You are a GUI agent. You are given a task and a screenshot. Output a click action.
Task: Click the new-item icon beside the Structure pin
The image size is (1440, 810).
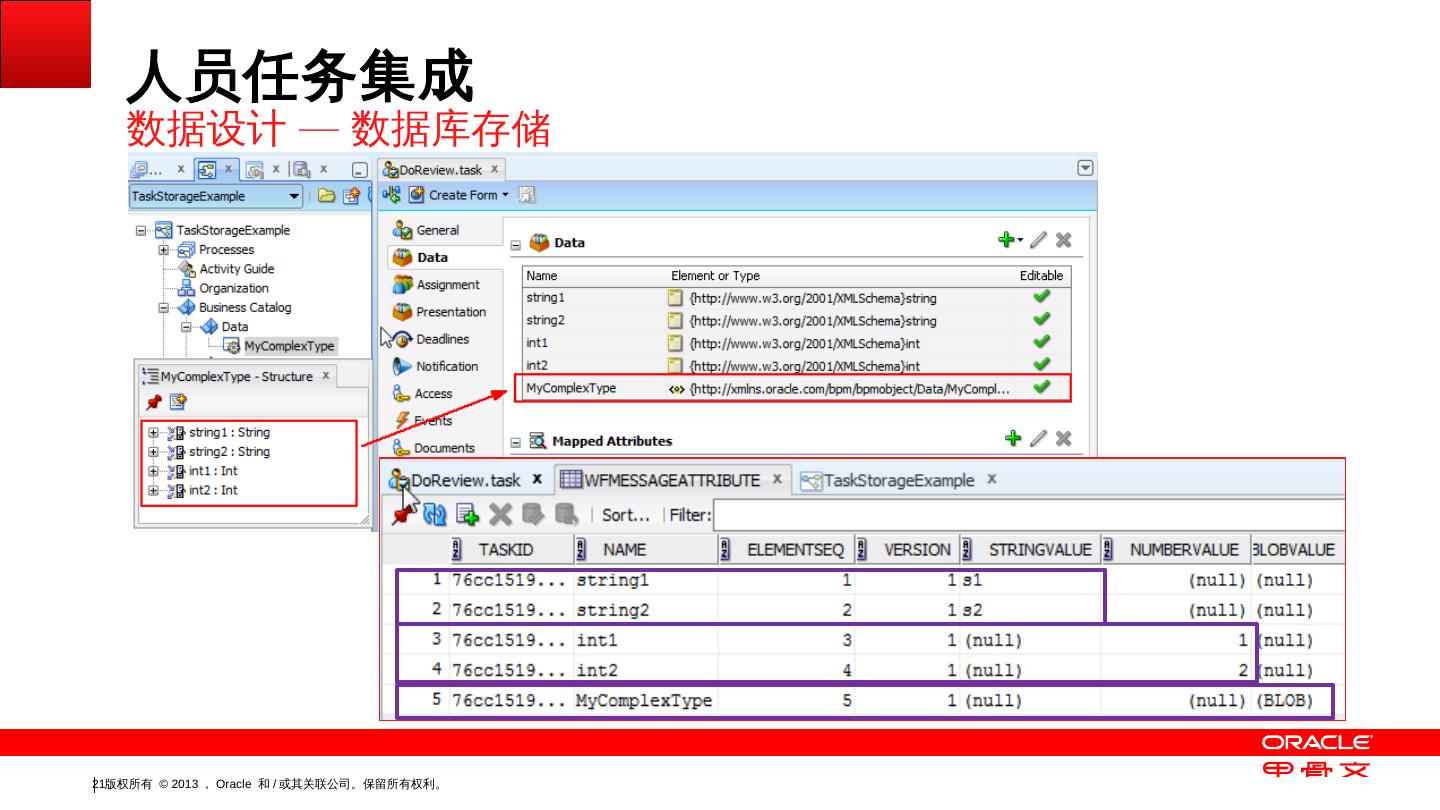[x=178, y=402]
